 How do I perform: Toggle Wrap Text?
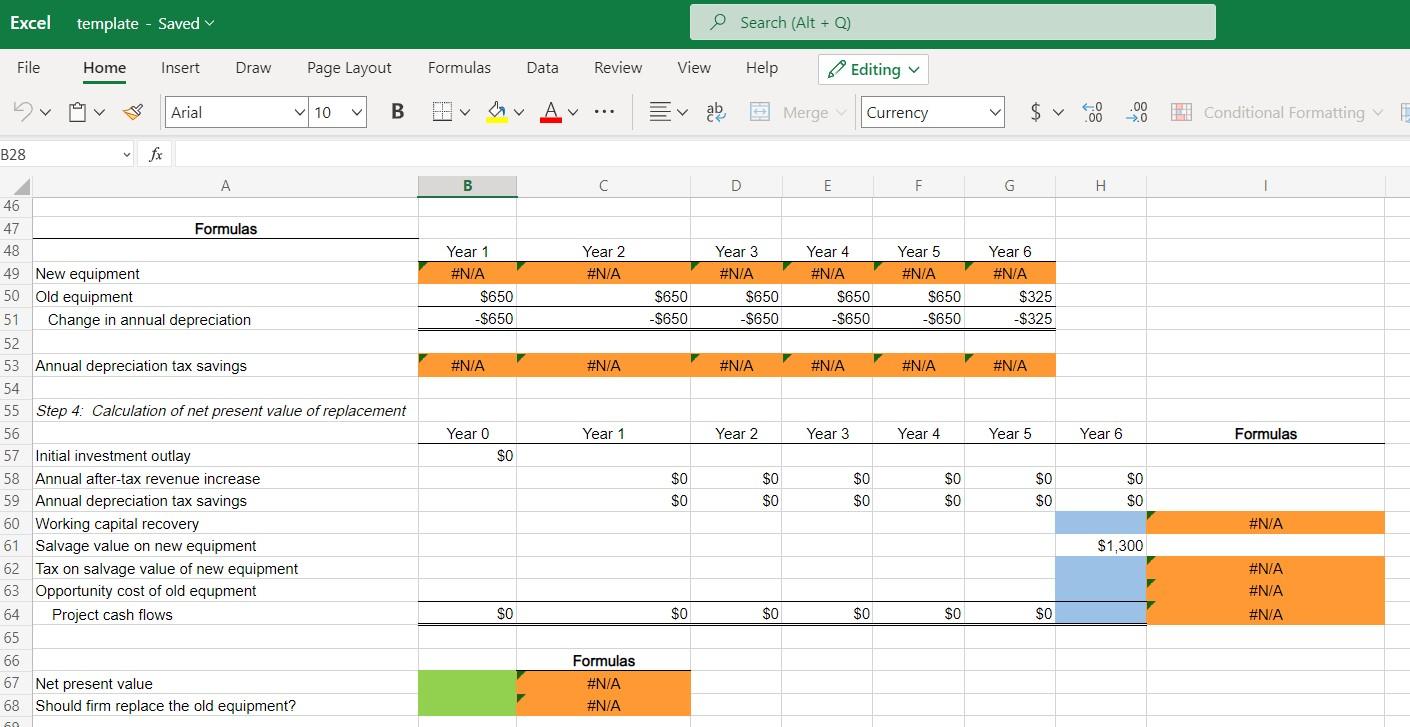coord(715,112)
